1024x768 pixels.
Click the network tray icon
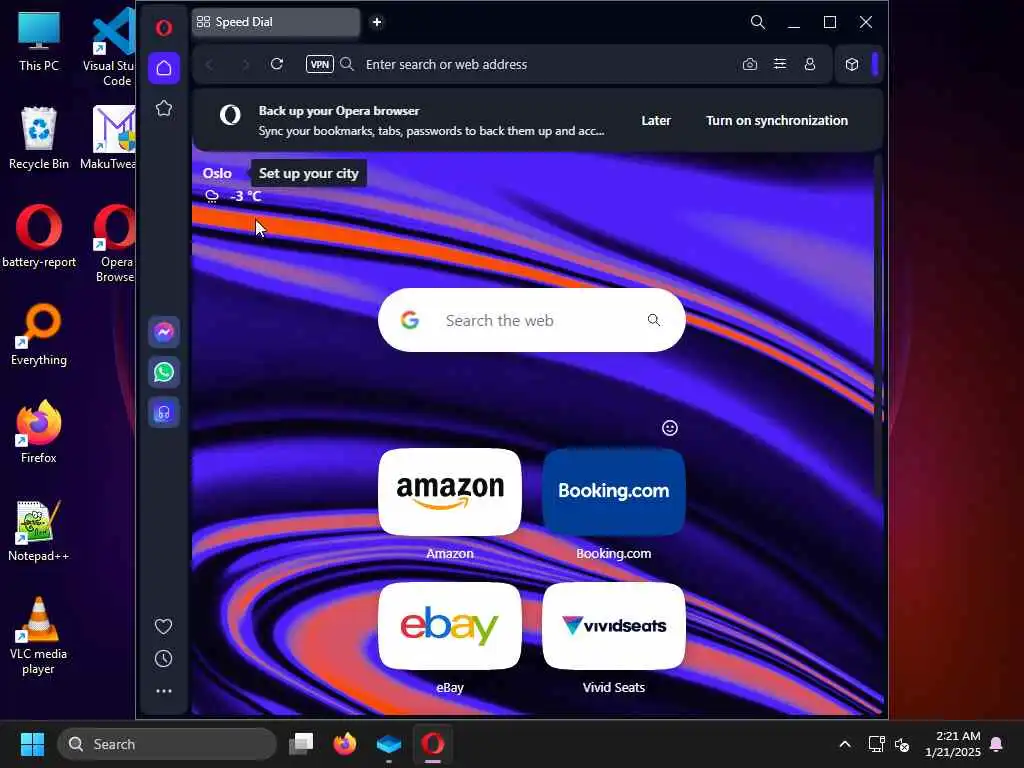[x=876, y=744]
